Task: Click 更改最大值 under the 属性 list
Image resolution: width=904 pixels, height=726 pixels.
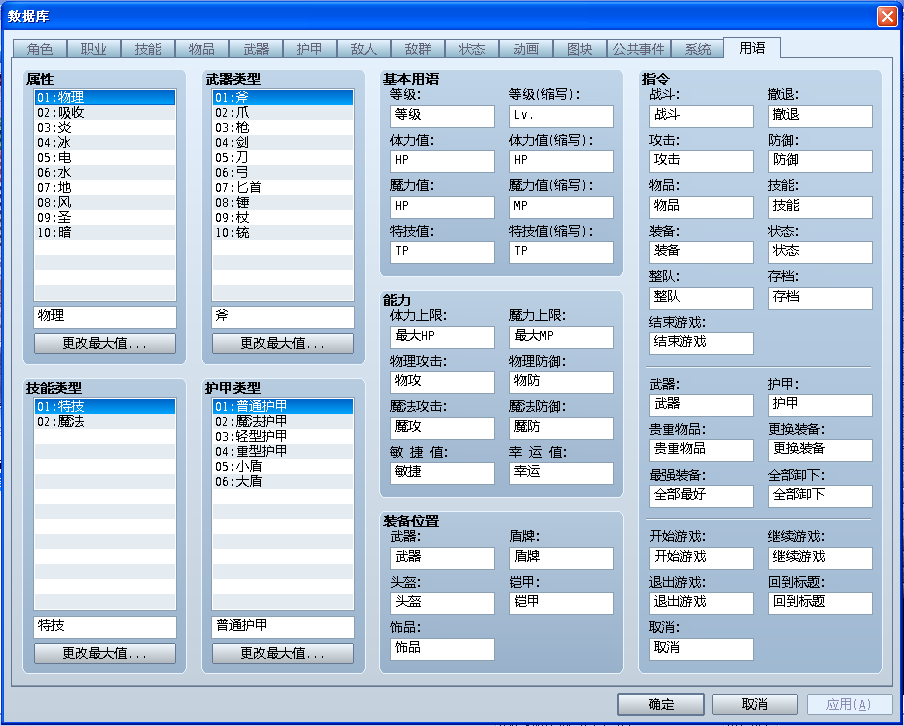Action: (104, 344)
